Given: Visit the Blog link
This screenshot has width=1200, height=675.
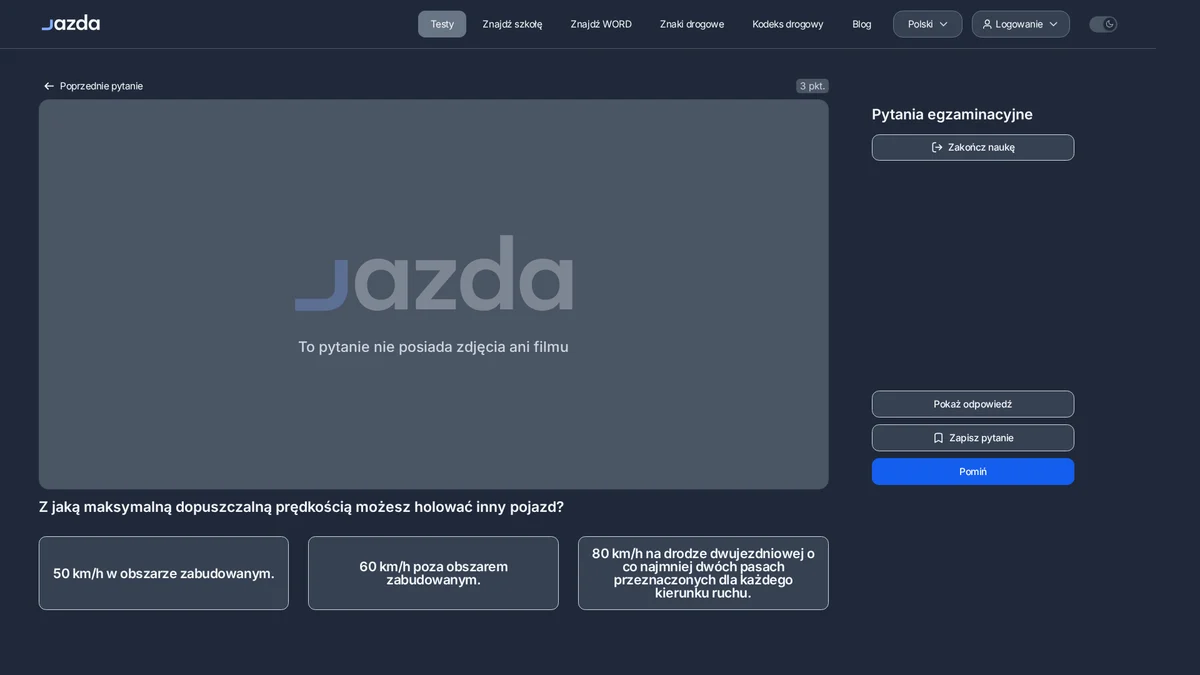Looking at the screenshot, I should pos(862,24).
